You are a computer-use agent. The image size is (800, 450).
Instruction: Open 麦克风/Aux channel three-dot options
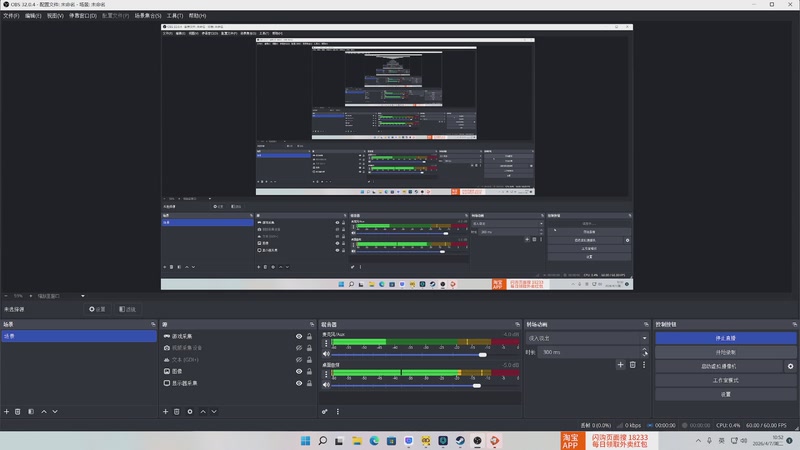(327, 343)
